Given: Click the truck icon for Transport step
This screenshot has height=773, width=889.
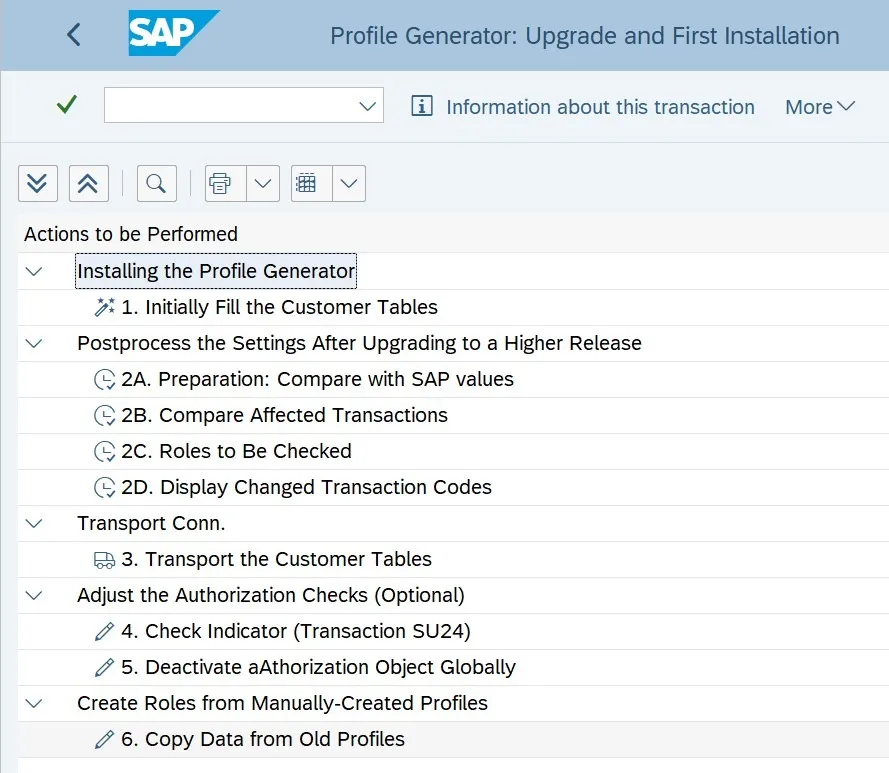Looking at the screenshot, I should (x=105, y=560).
